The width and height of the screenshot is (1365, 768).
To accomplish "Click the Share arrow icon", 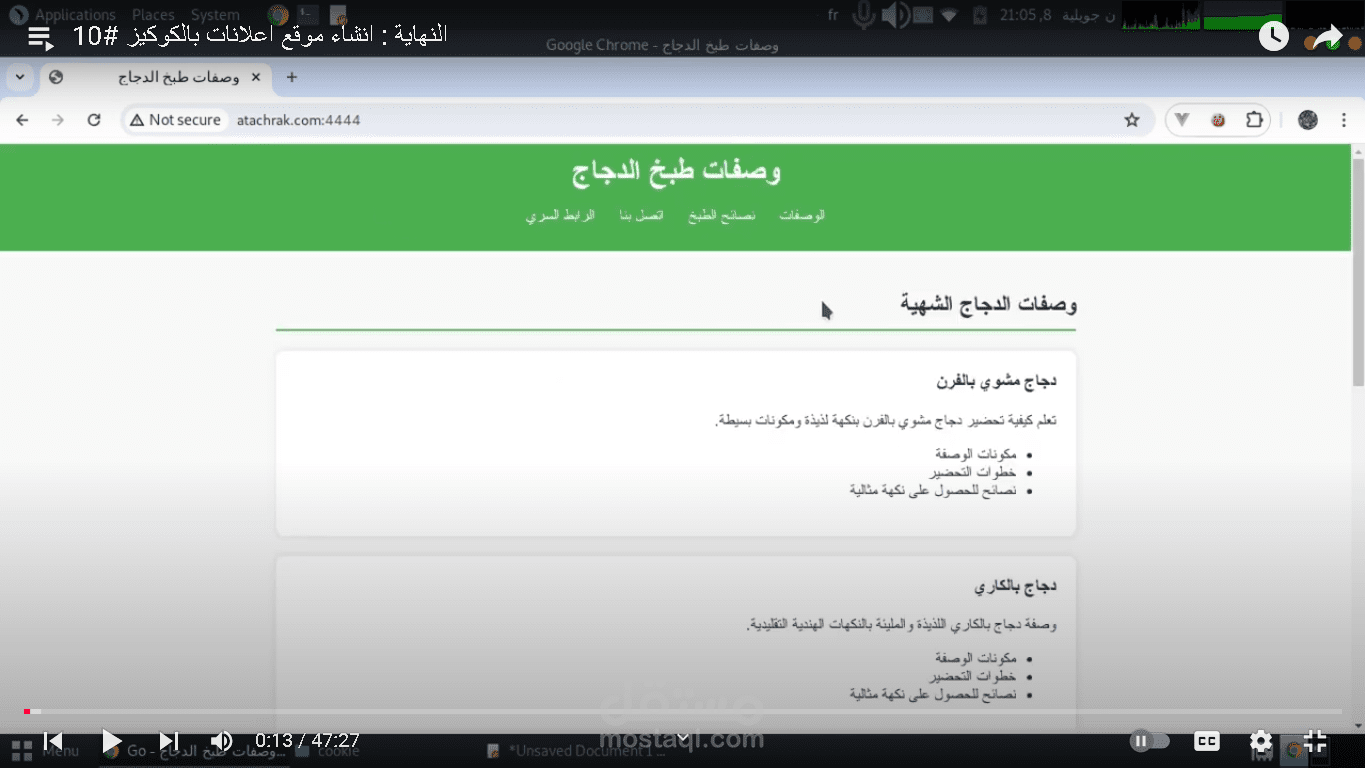I will coord(1327,38).
